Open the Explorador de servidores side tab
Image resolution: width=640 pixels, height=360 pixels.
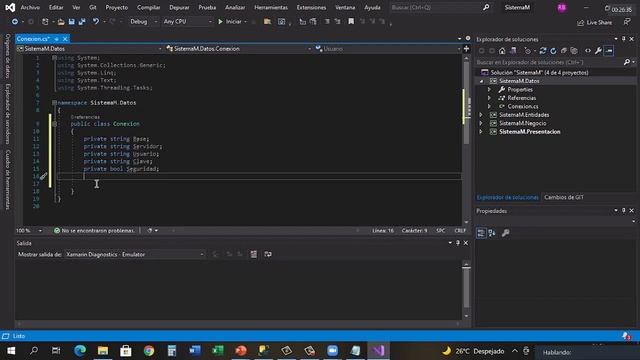[8, 114]
